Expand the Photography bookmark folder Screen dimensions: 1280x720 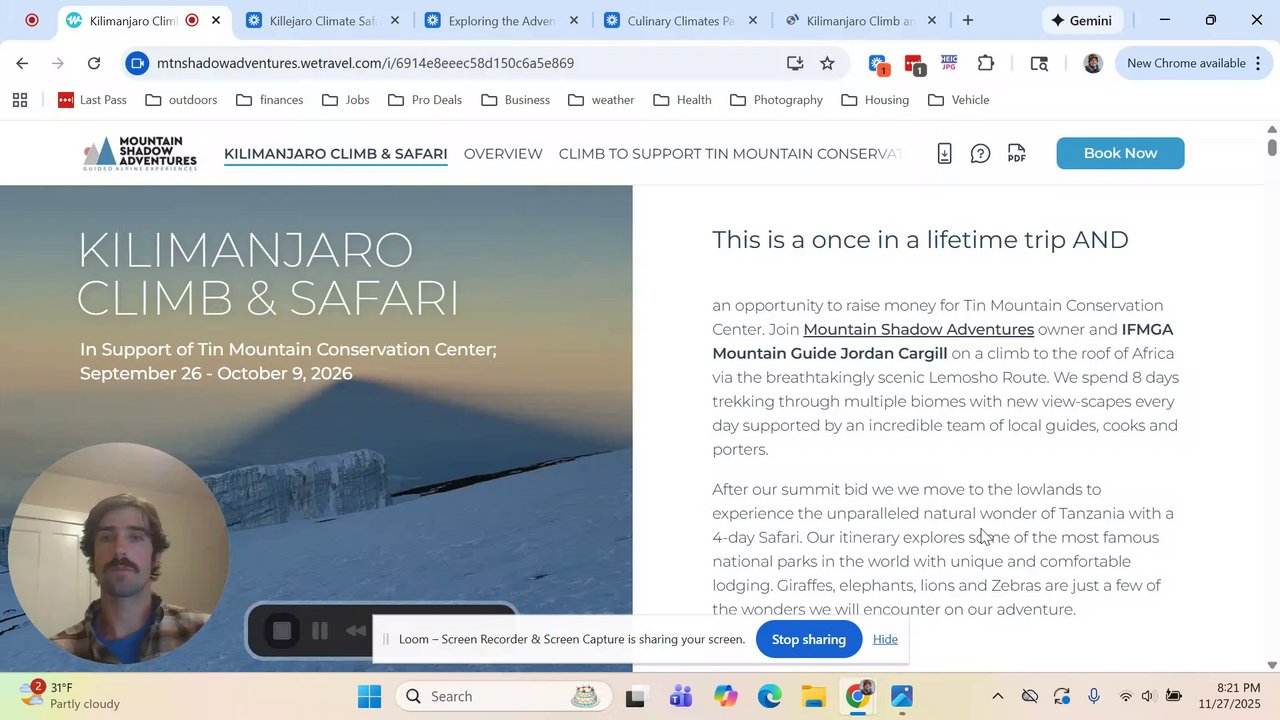[x=777, y=100]
